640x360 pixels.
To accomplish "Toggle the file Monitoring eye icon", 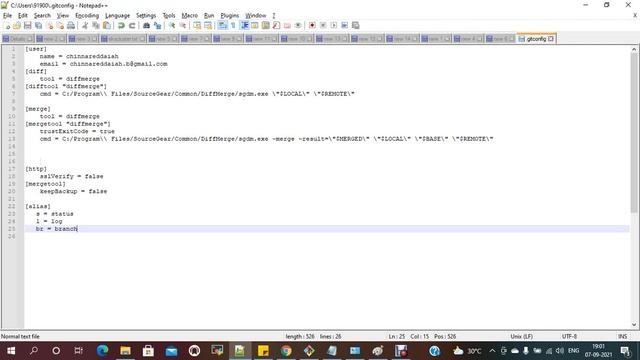I will click(x=298, y=25).
